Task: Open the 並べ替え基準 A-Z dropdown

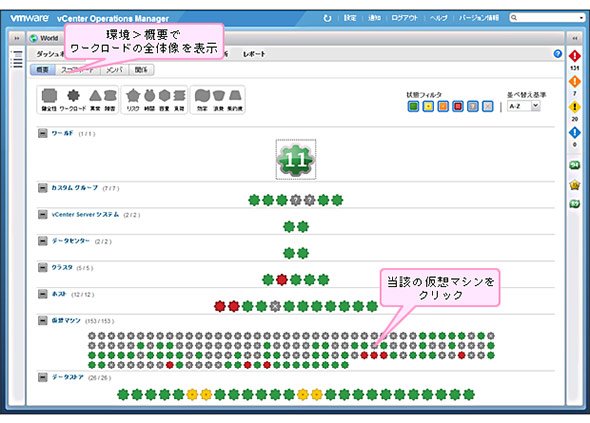Action: point(523,106)
